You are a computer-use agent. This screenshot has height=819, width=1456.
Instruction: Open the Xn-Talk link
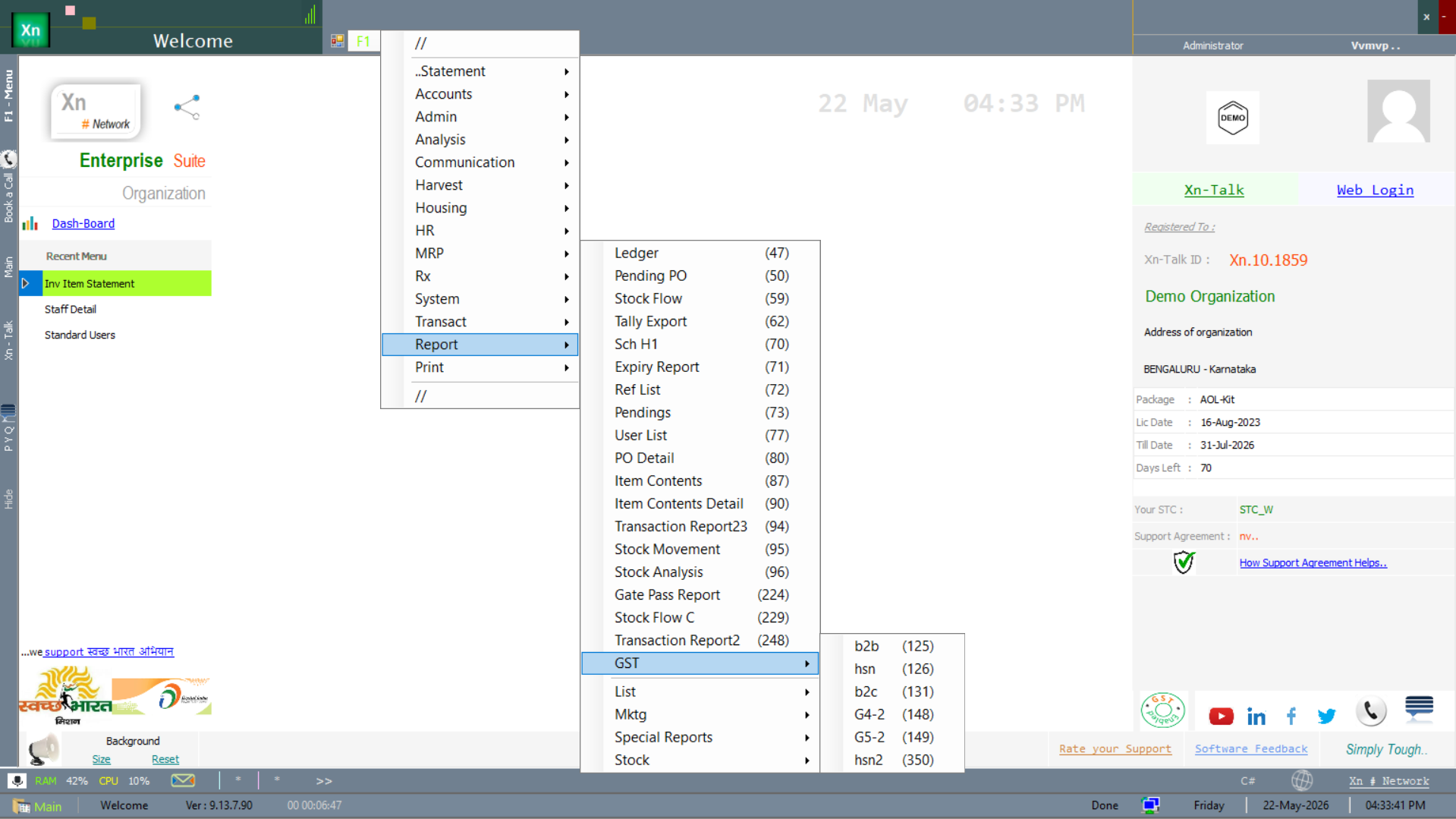pos(1214,190)
